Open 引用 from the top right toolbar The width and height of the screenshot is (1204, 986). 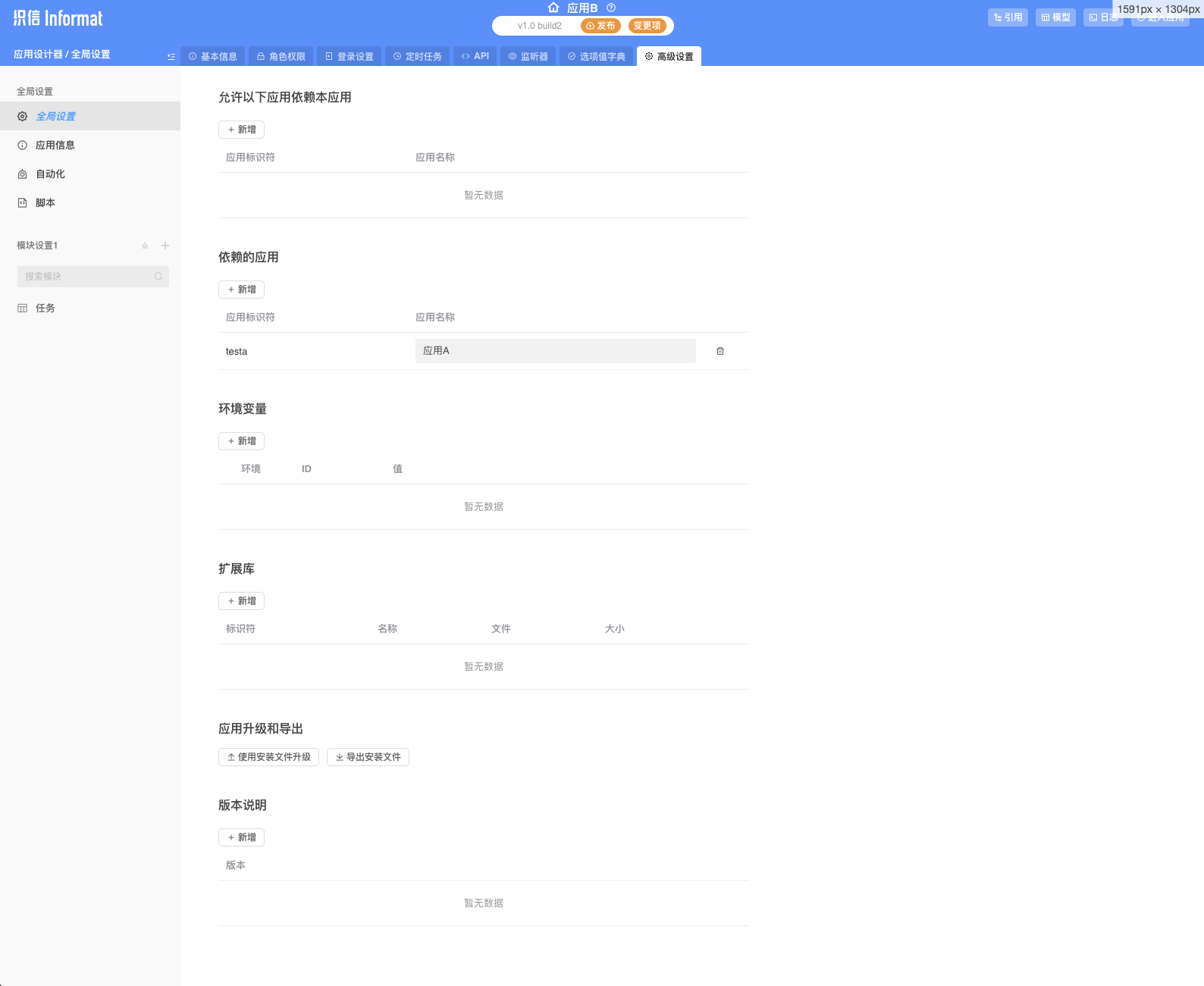1008,17
